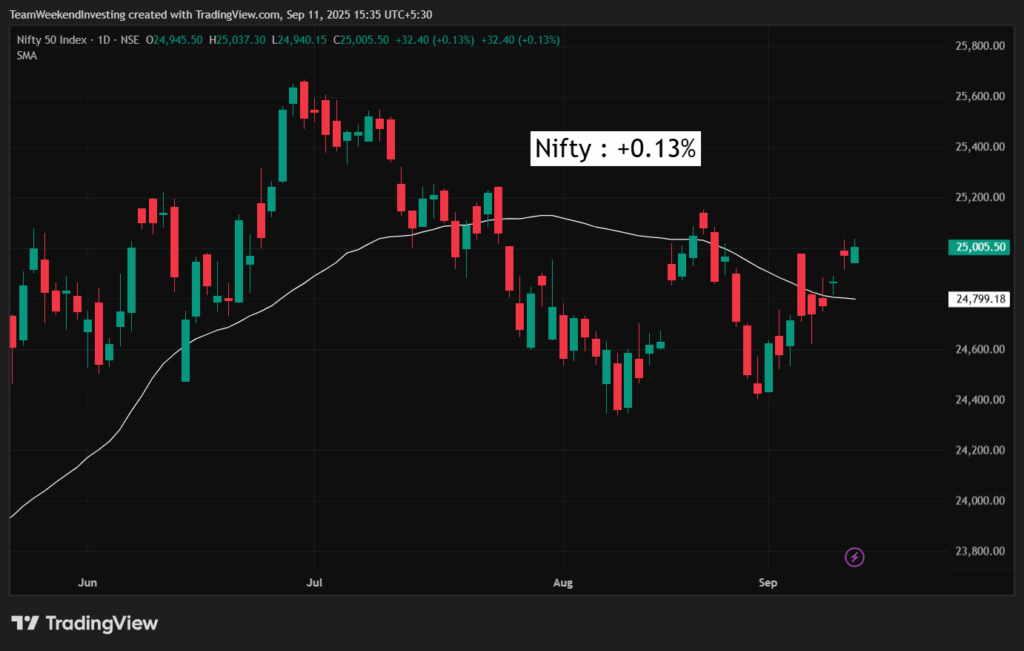Click the NSE exchange label
Viewport: 1024px width, 651px height.
click(x=130, y=40)
